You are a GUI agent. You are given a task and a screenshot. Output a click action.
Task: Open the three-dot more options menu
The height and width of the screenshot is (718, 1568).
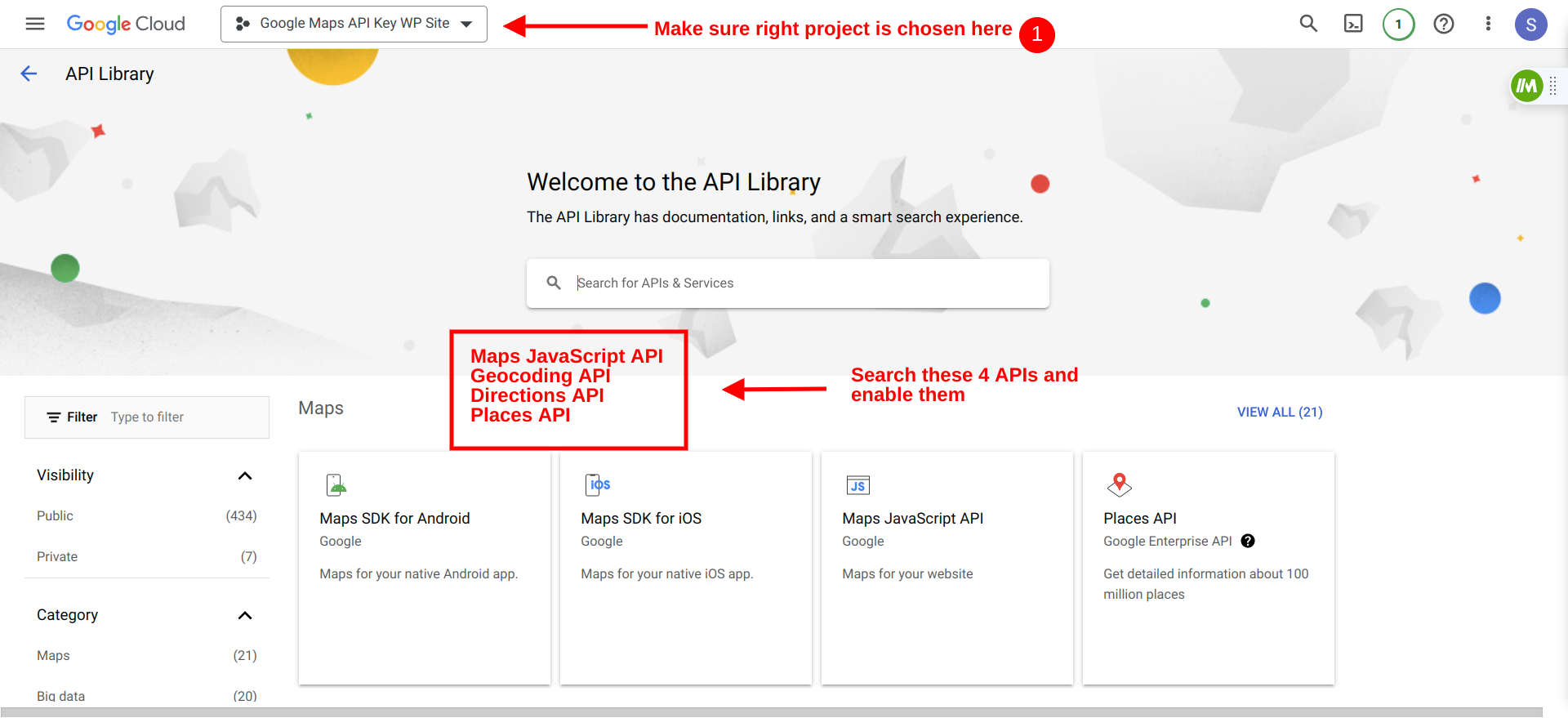coord(1488,24)
